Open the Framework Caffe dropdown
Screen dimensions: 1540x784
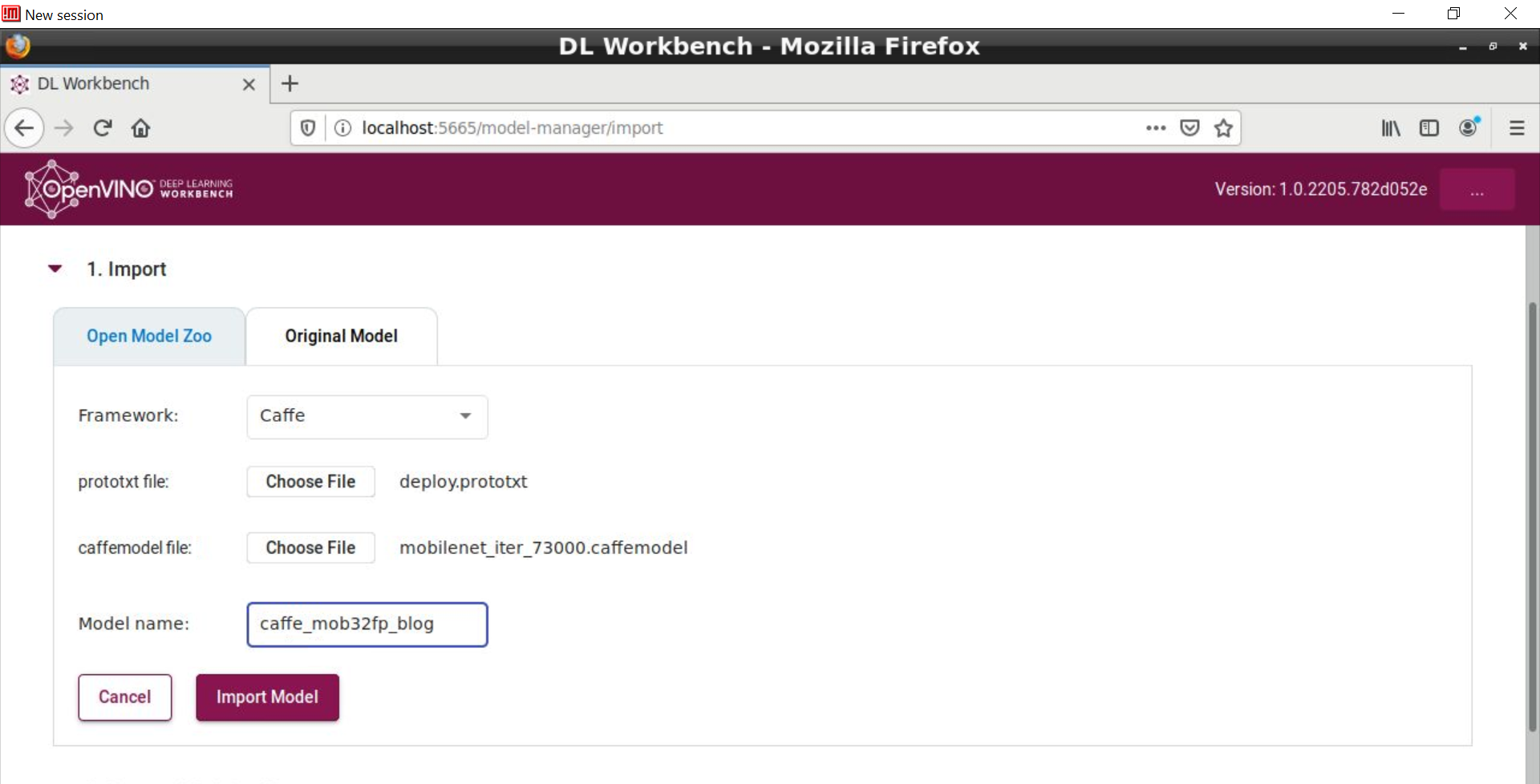[367, 417]
